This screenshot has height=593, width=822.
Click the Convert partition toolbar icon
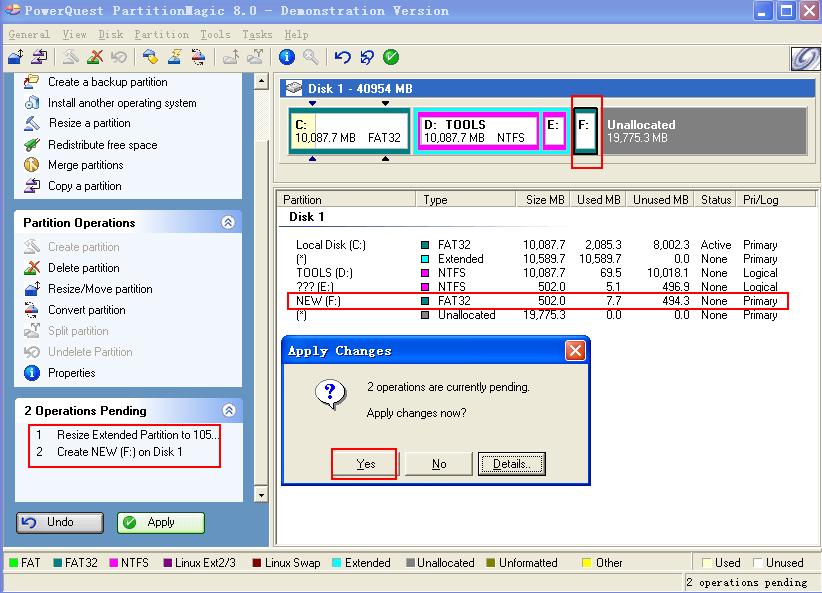(198, 57)
